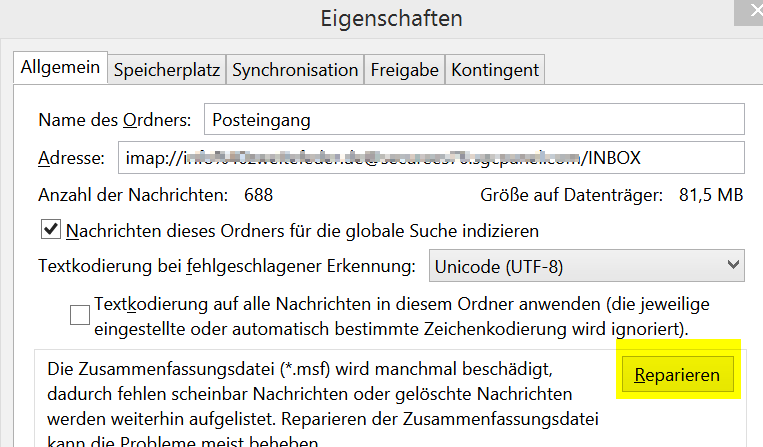Image resolution: width=763 pixels, height=447 pixels.
Task: Go to the Synchronisation tab
Action: (295, 70)
